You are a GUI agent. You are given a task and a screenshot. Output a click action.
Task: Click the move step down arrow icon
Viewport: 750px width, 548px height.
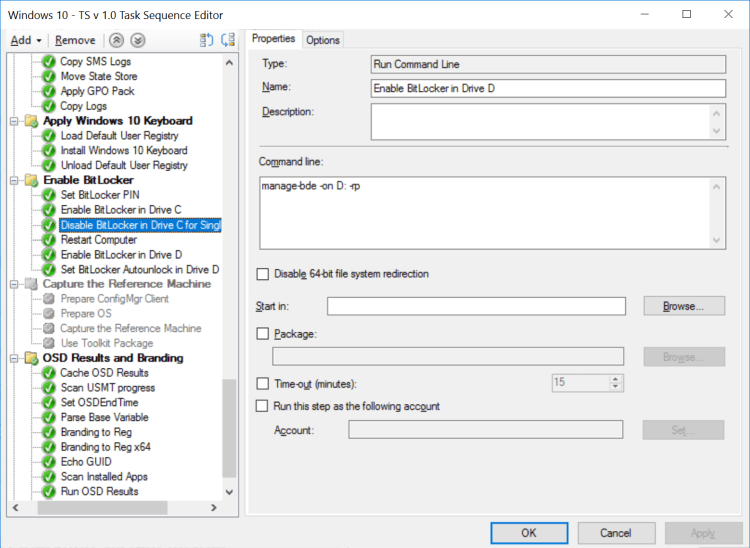click(x=138, y=40)
